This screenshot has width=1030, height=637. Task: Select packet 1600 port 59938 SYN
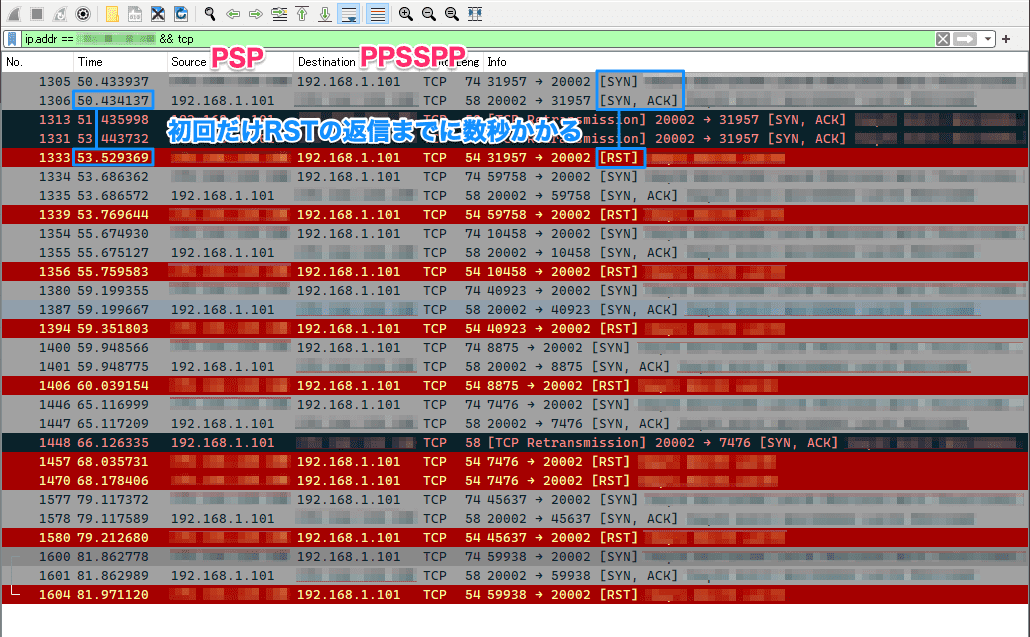515,558
